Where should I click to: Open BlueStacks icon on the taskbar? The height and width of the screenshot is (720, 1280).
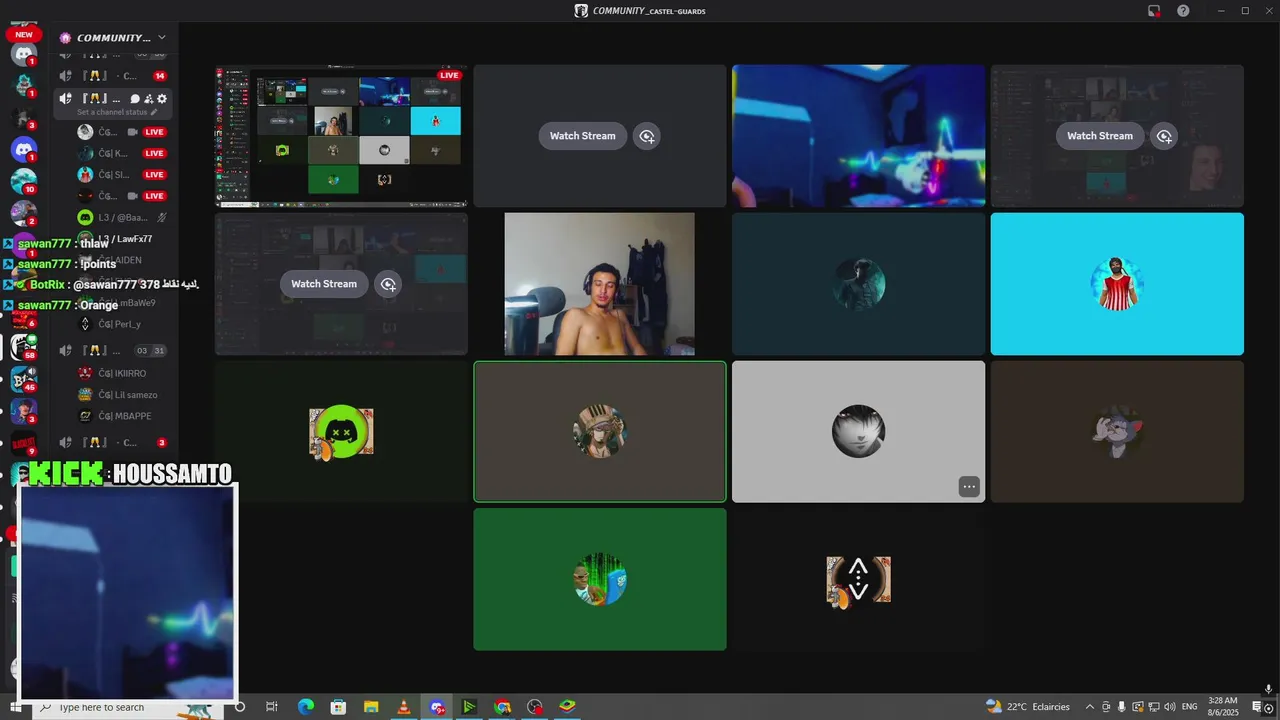tap(567, 707)
